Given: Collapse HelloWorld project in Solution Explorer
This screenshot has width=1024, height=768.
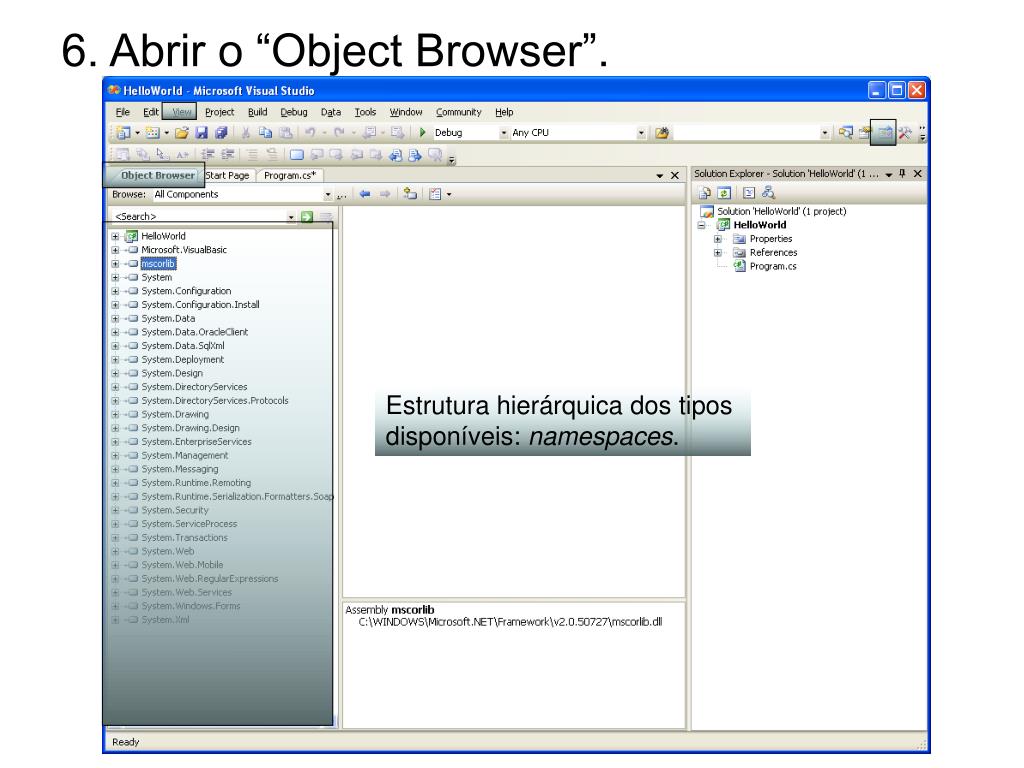Looking at the screenshot, I should (701, 225).
